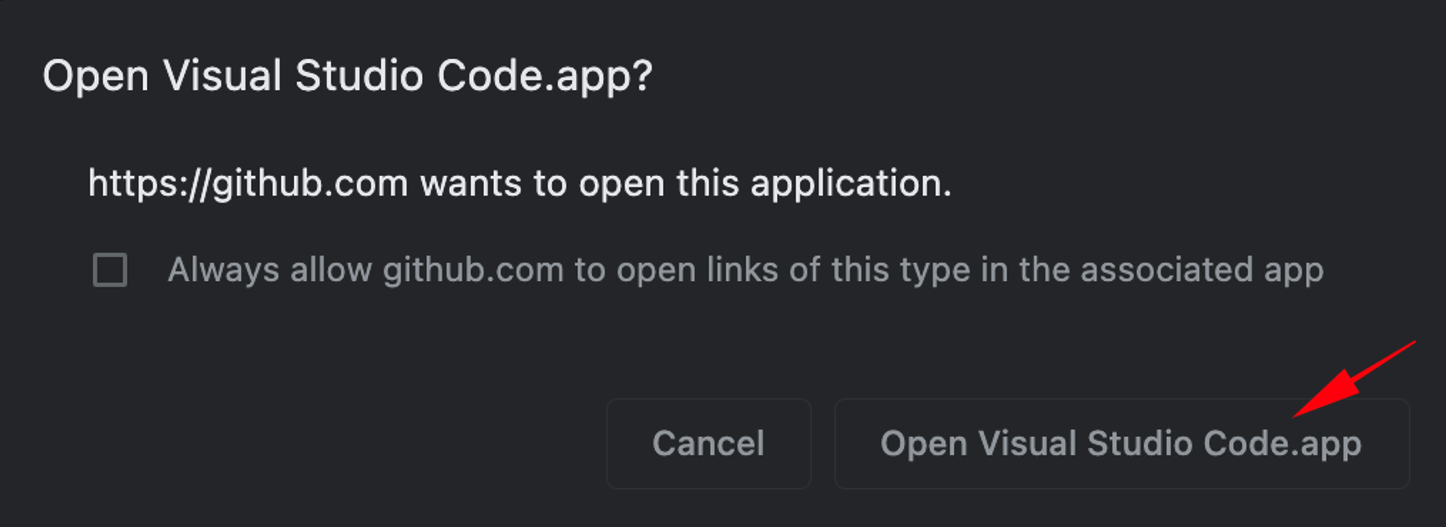The width and height of the screenshot is (1446, 527).
Task: Click the "https://github.com wants to open" message
Action: point(519,183)
